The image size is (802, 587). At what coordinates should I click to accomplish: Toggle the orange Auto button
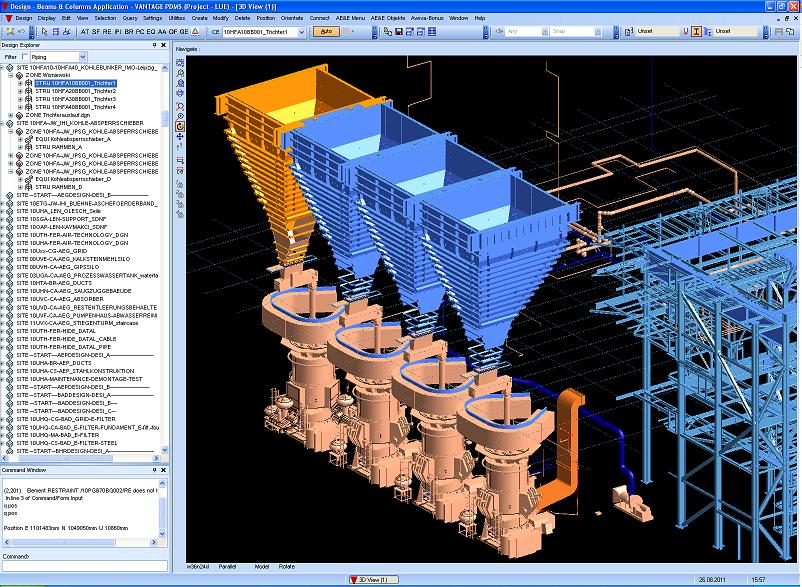click(x=326, y=32)
